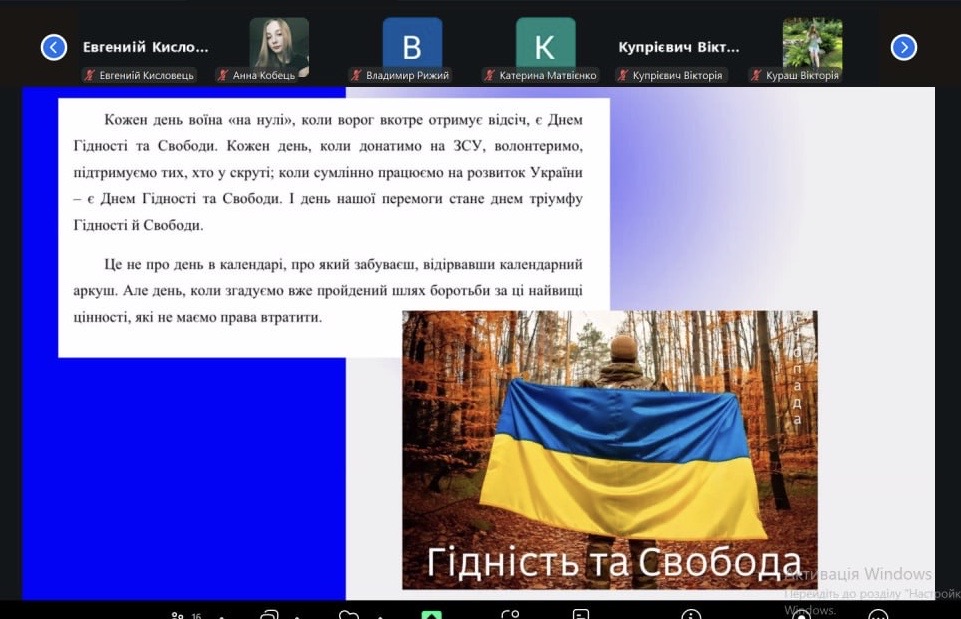Click the white text box on the slide
961x619 pixels.
point(333,225)
